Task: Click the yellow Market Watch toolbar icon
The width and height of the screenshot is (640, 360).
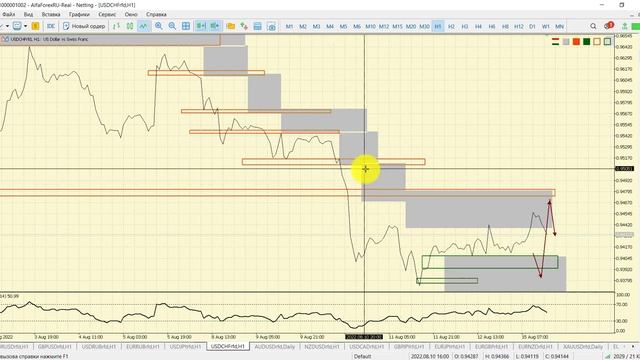Action: 36,26
